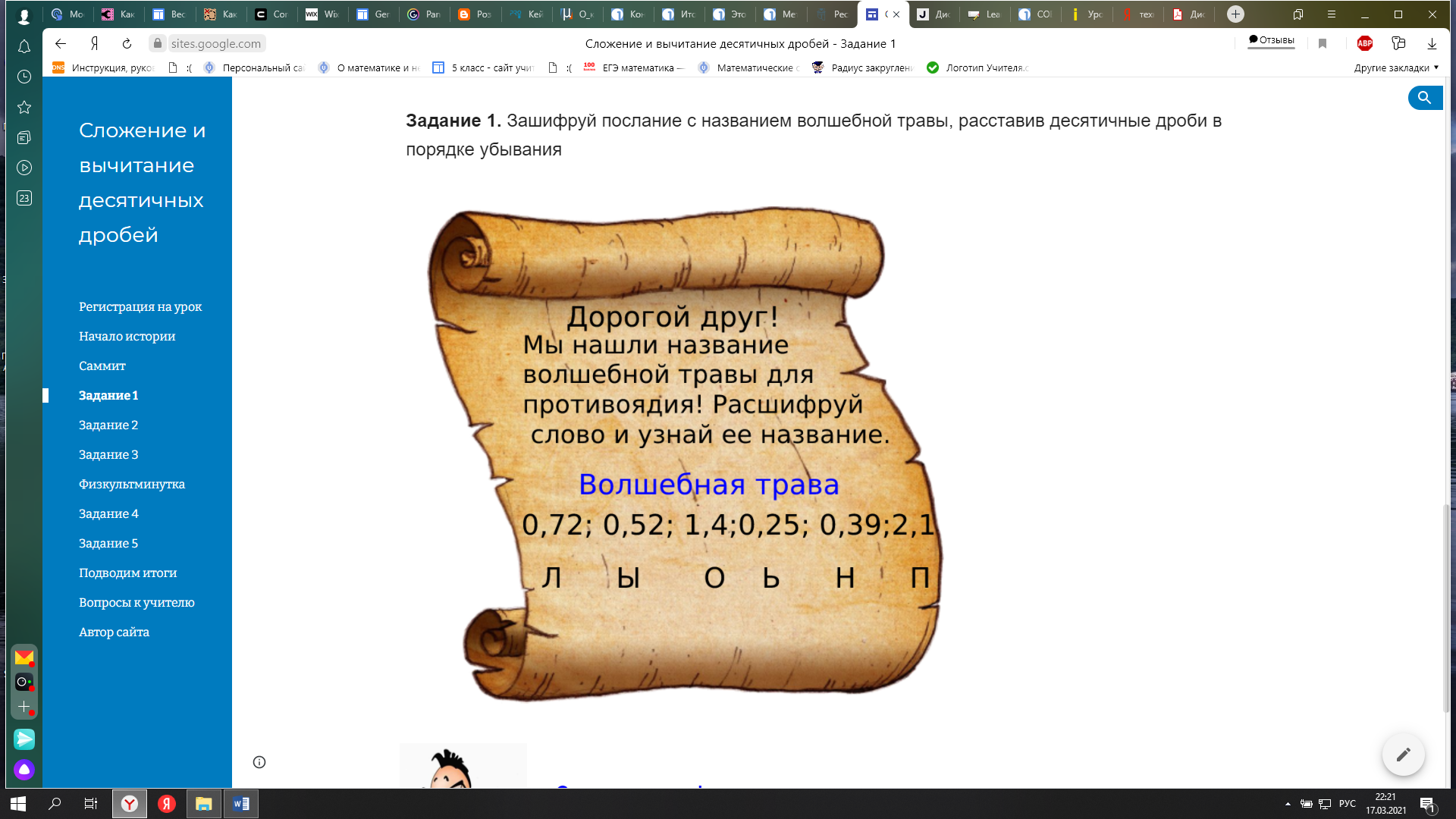Expand the Другие закладки bookmarks folder
Image resolution: width=1456 pixels, height=819 pixels.
point(1395,67)
